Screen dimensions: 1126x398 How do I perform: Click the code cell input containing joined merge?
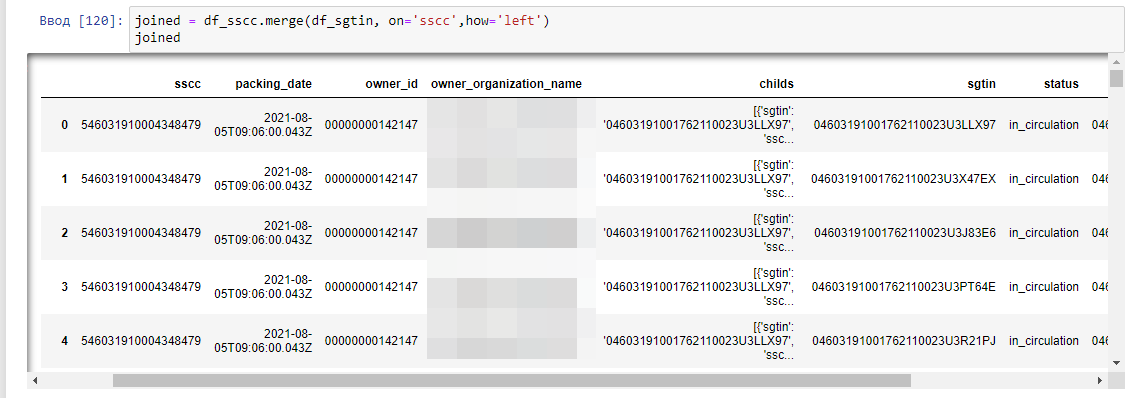(x=627, y=29)
